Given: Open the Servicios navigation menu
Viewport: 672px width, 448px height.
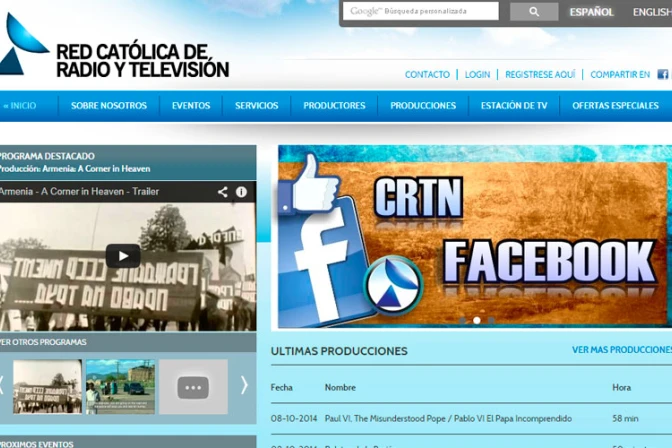Looking at the screenshot, I should pos(257,106).
